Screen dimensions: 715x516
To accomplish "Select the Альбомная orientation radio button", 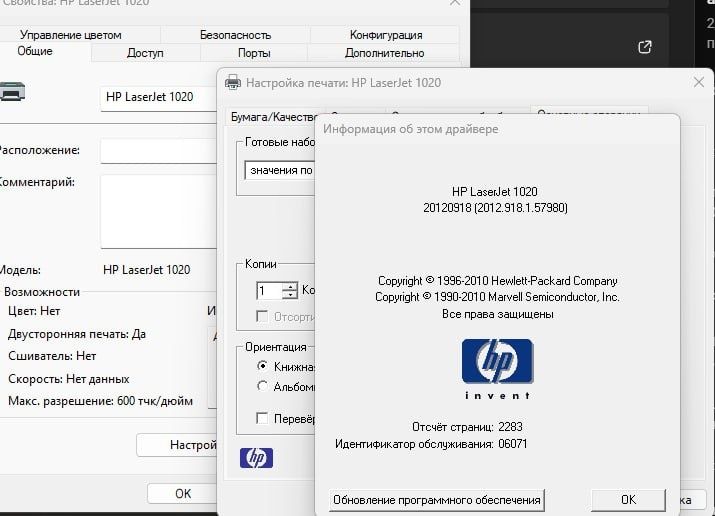I will (262, 386).
